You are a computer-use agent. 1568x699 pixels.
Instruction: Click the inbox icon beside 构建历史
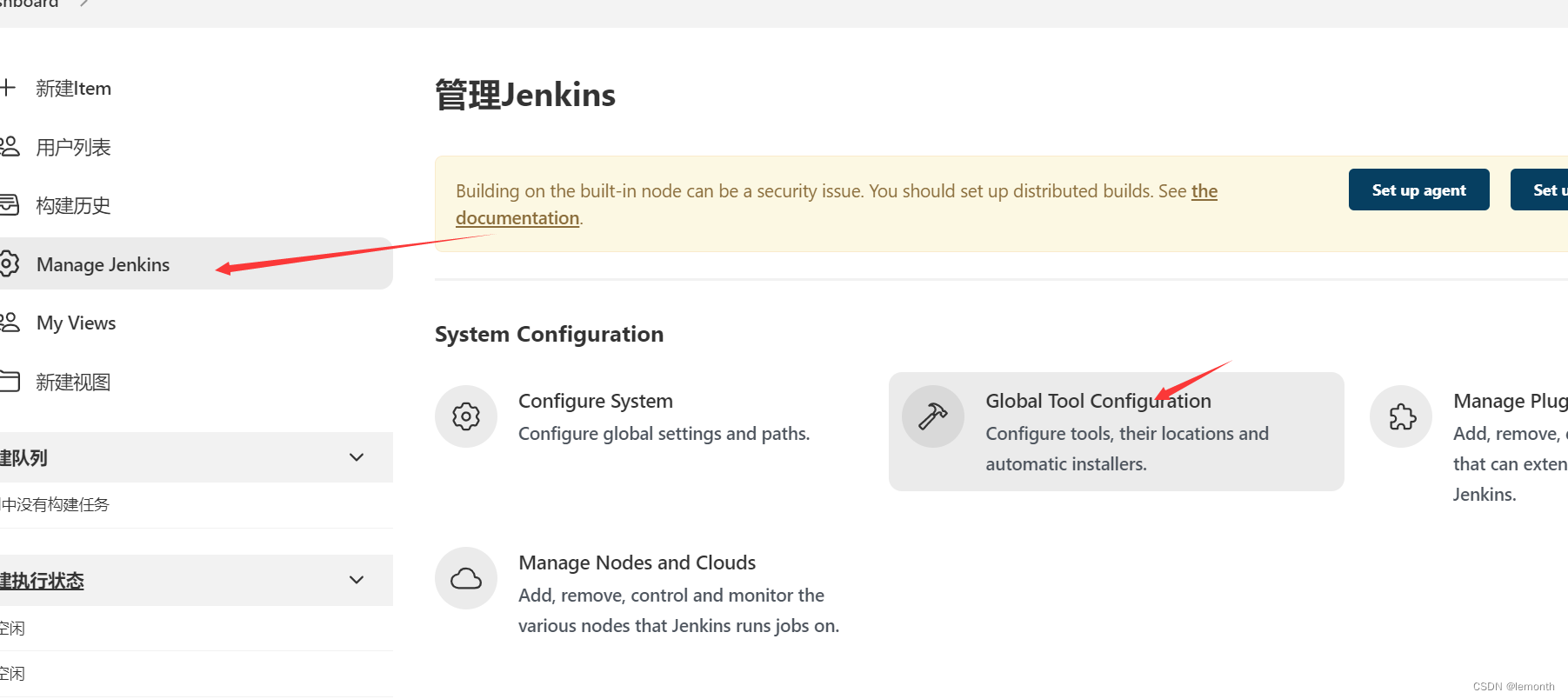10,205
